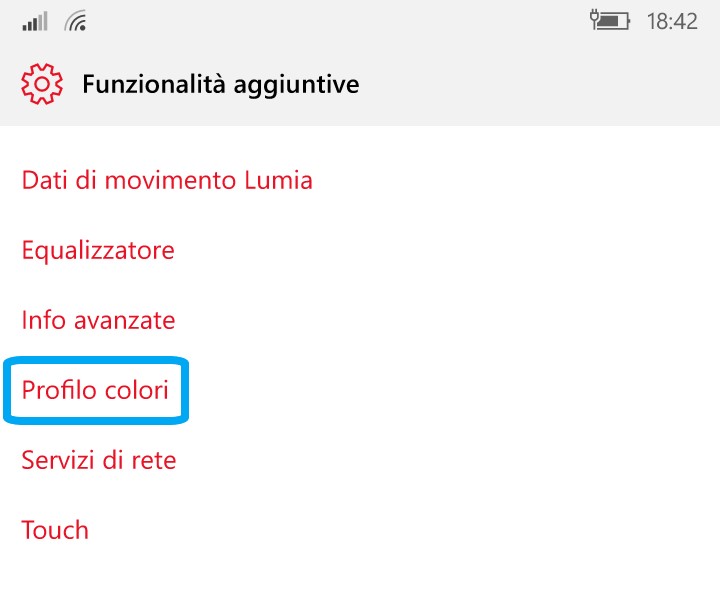Click the word Lumia in first entry
Viewport: 720px width, 600px height.
pos(279,180)
